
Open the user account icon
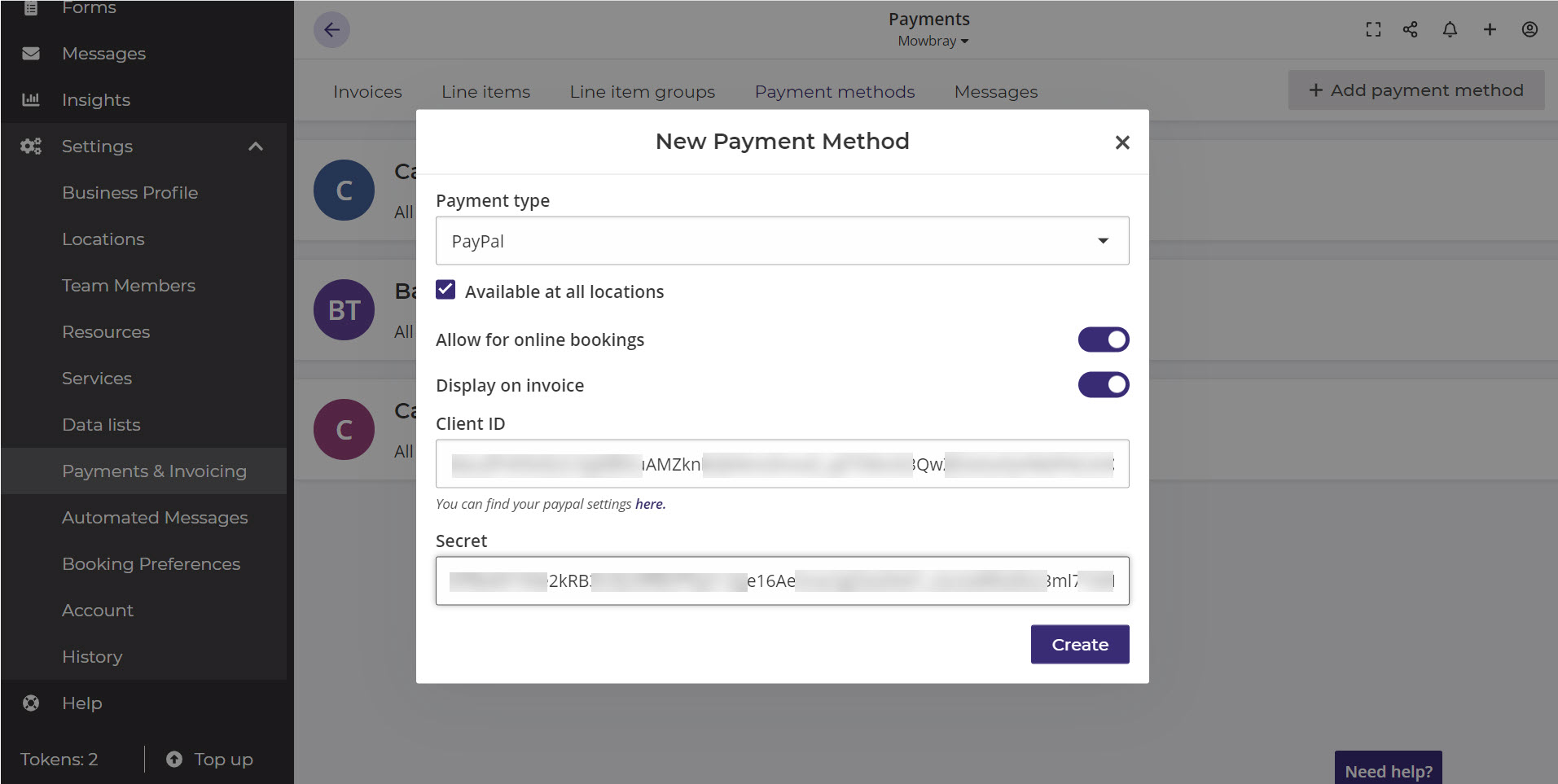tap(1529, 29)
